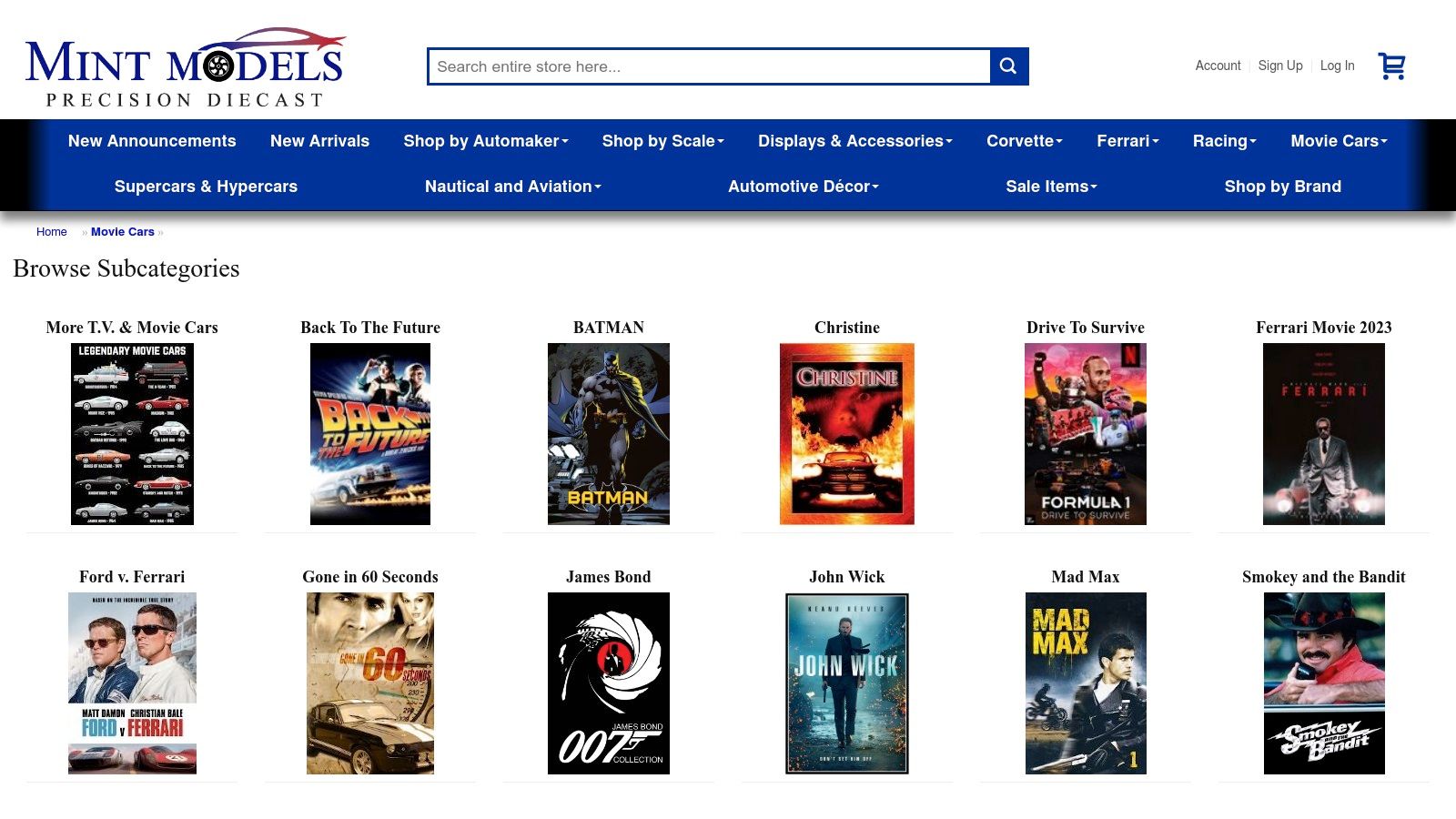Screen dimensions: 1456x819
Task: Click the Sign Up link
Action: tap(1280, 66)
